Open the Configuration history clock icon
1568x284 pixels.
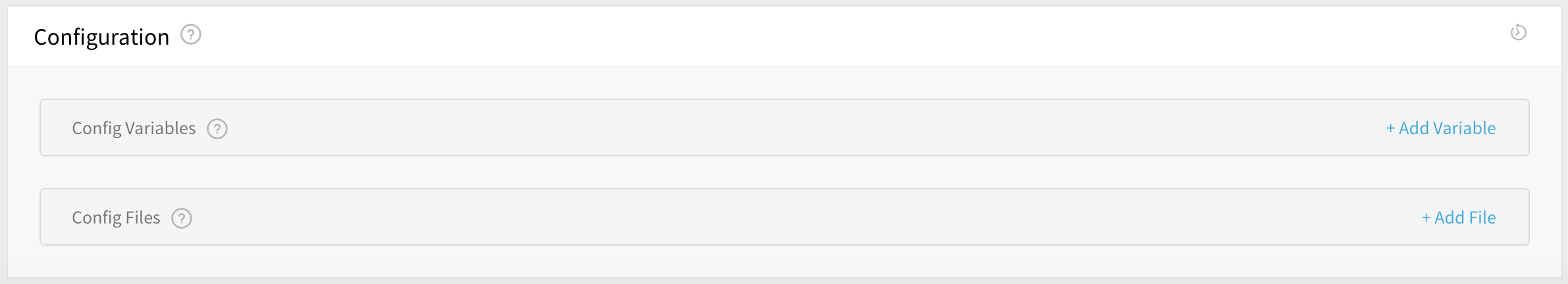(1518, 32)
